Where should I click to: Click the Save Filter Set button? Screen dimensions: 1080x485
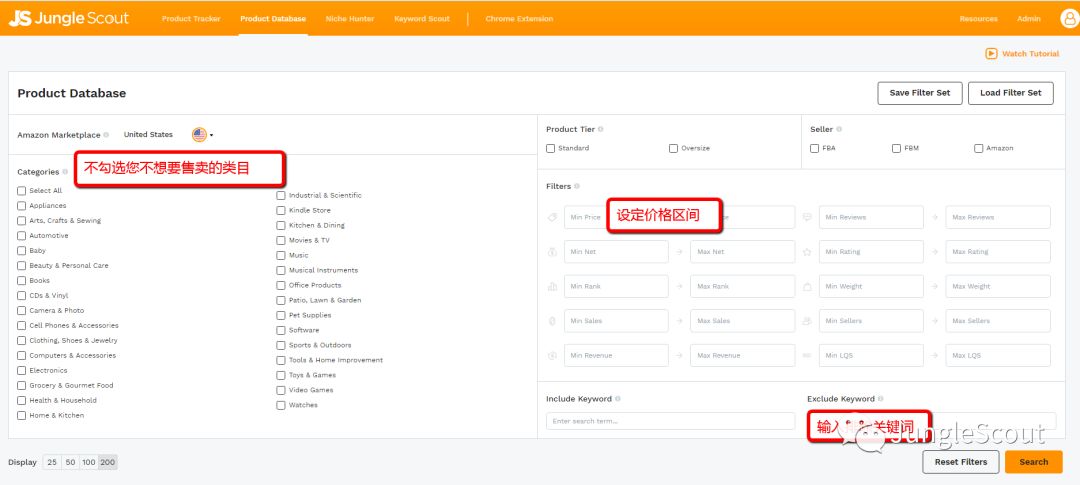click(x=919, y=93)
